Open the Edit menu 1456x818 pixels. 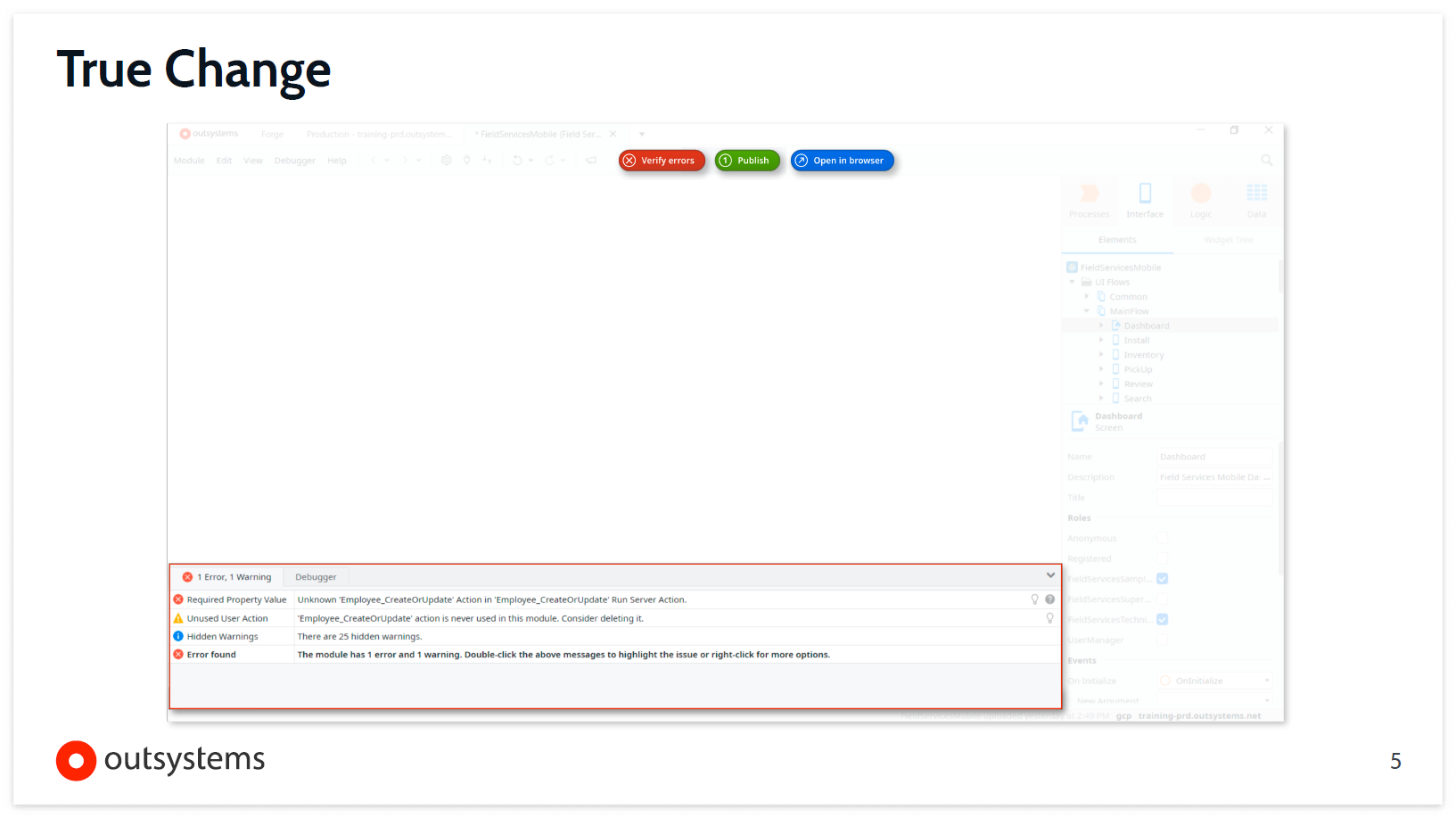click(224, 161)
